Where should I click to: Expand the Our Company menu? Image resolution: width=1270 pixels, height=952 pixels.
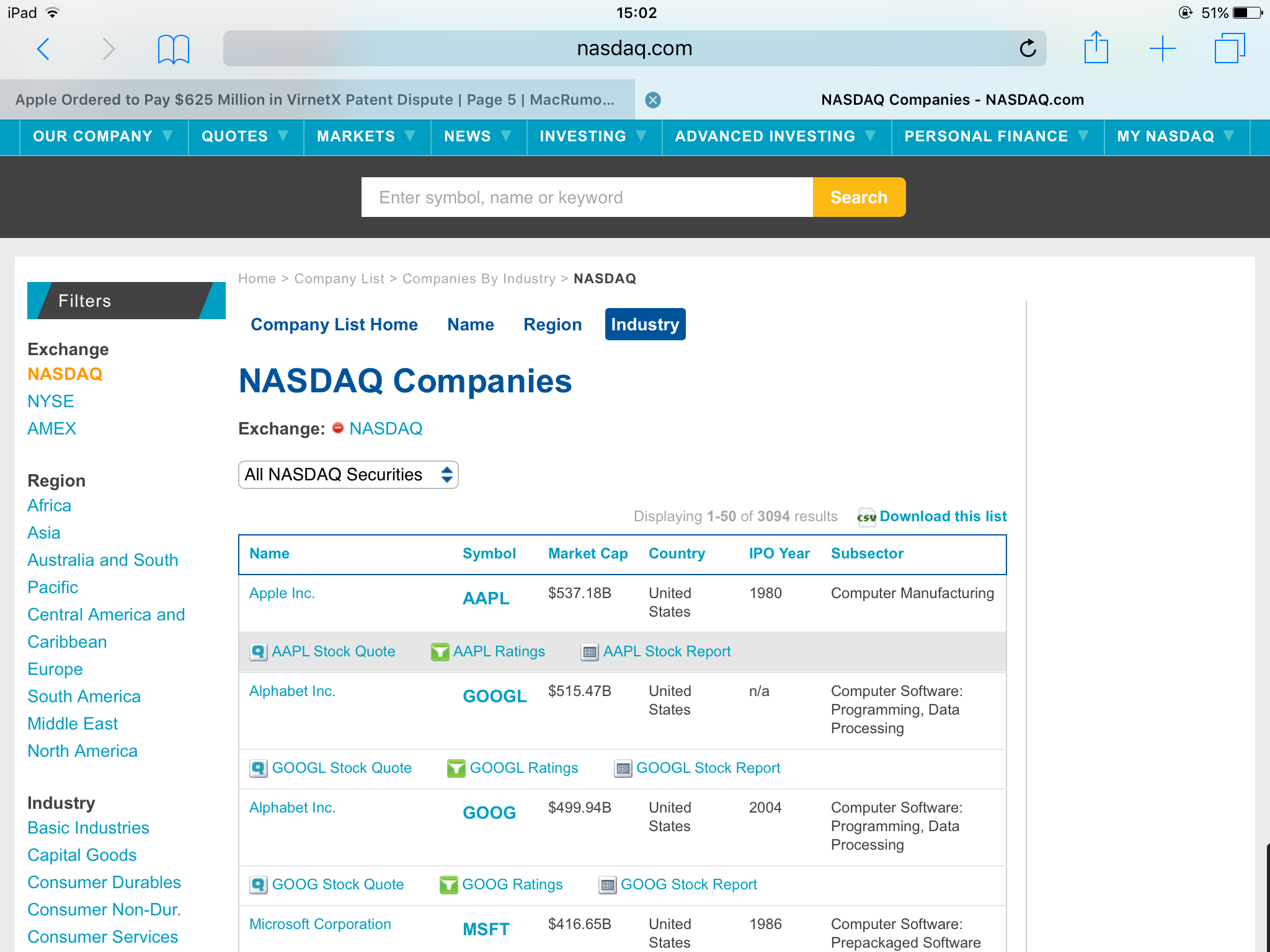[x=104, y=136]
